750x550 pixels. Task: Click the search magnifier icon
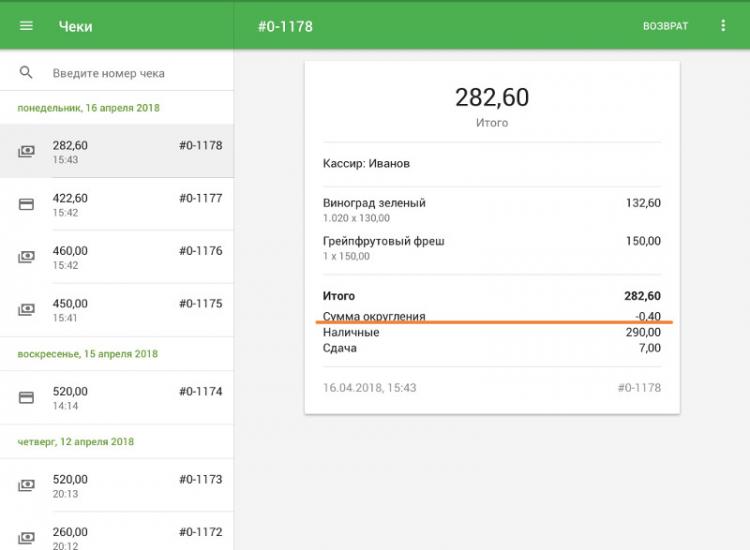click(x=26, y=73)
